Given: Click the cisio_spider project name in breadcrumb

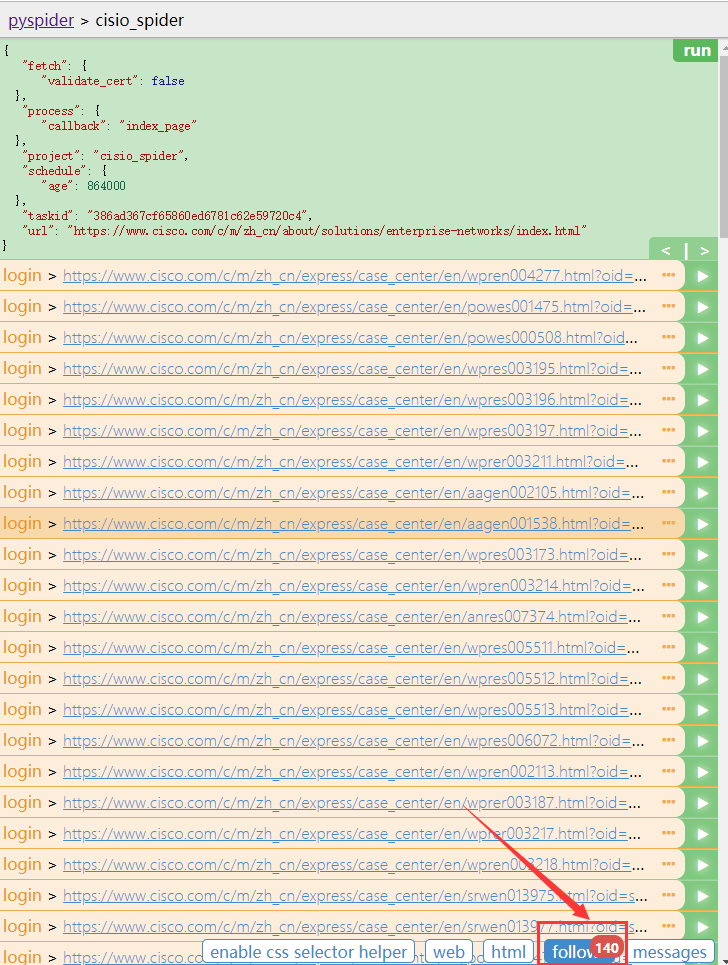Looking at the screenshot, I should 139,20.
